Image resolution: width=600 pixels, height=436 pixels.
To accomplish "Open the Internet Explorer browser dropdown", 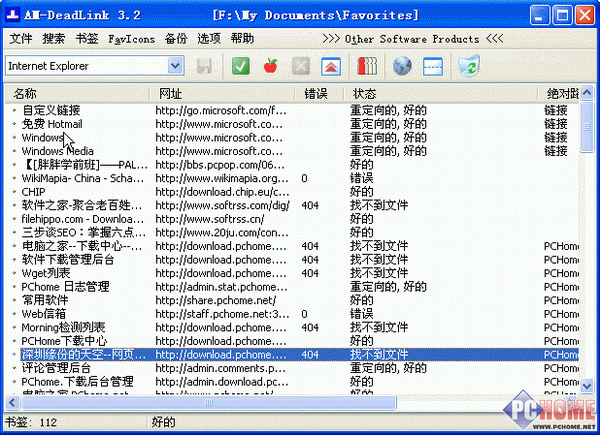I will point(175,66).
